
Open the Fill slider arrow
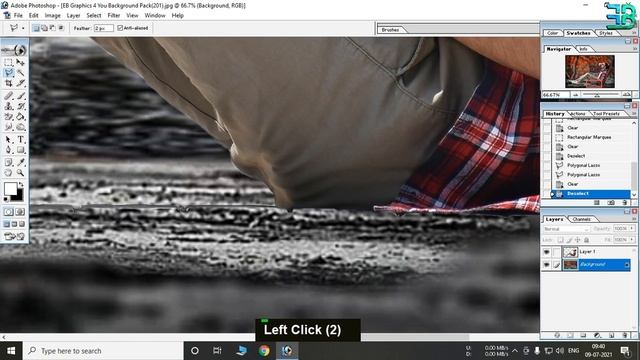[632, 240]
